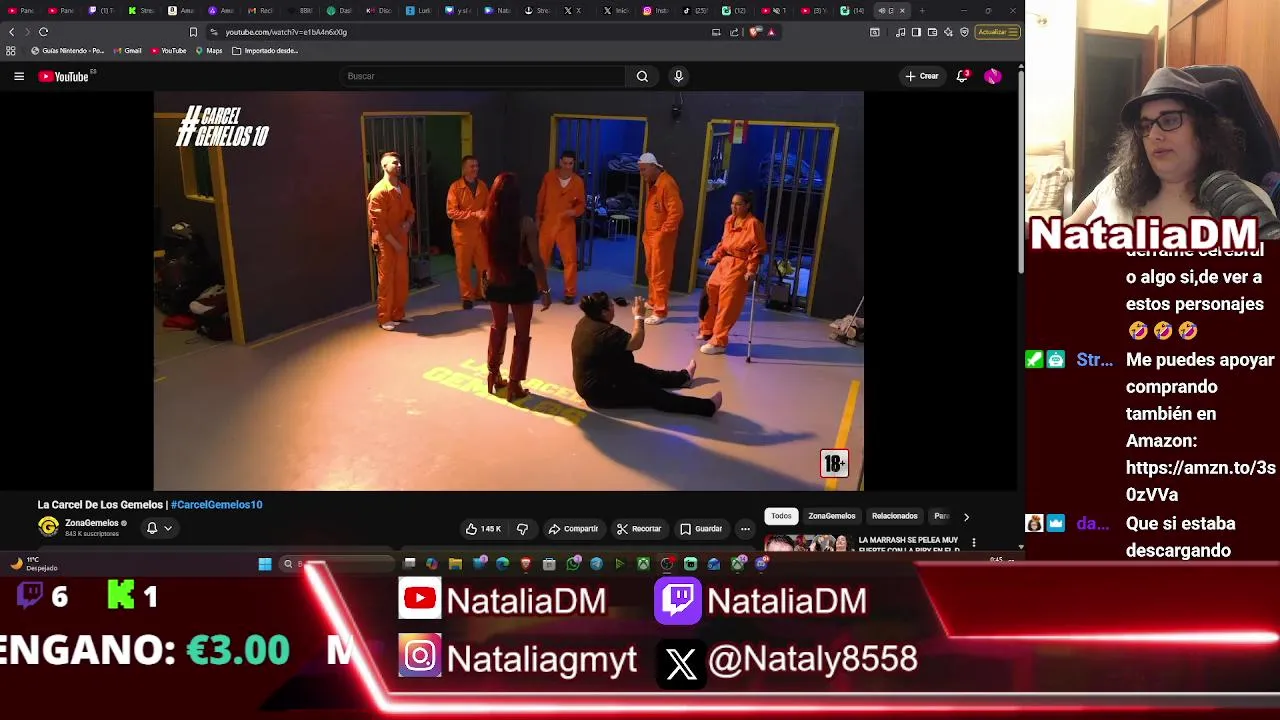Select the ZonaGemelos filter chip
This screenshot has height=720, width=1280.
click(x=832, y=516)
